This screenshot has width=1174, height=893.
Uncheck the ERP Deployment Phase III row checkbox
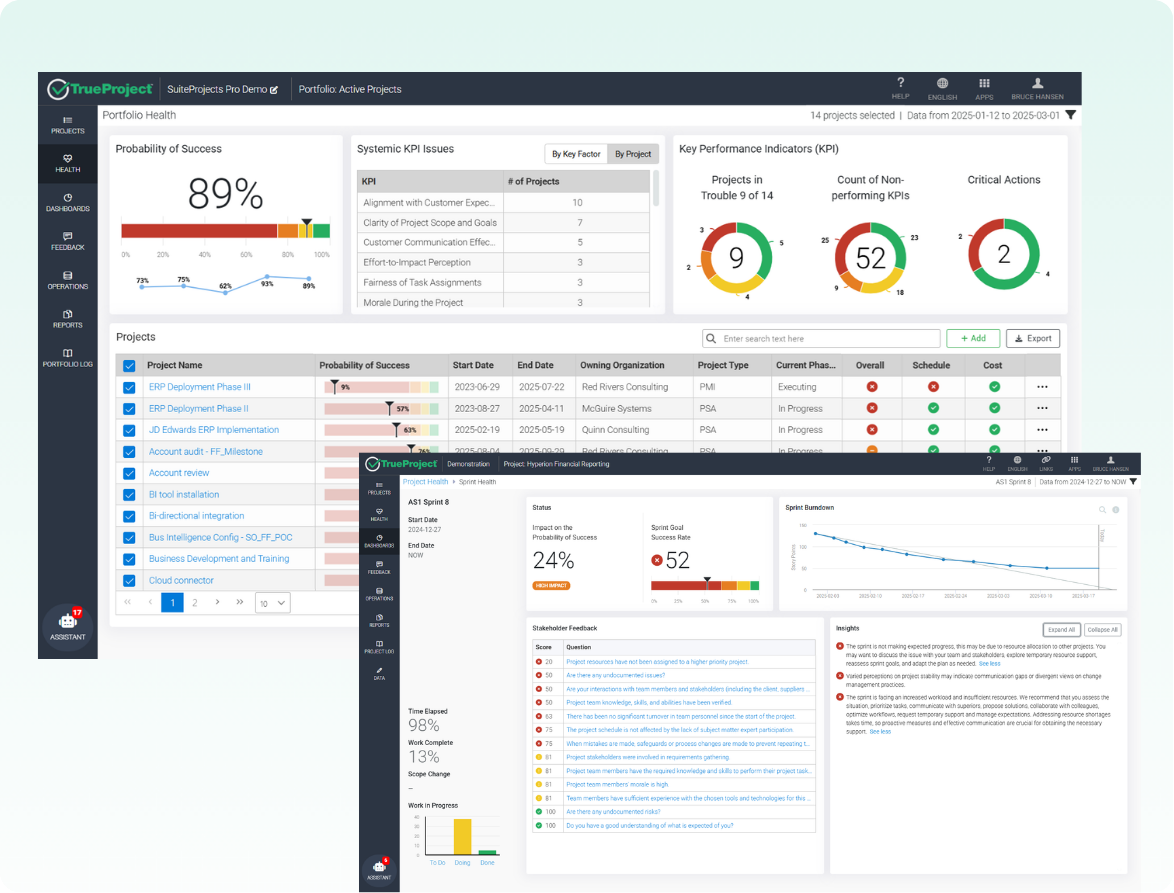click(x=128, y=386)
